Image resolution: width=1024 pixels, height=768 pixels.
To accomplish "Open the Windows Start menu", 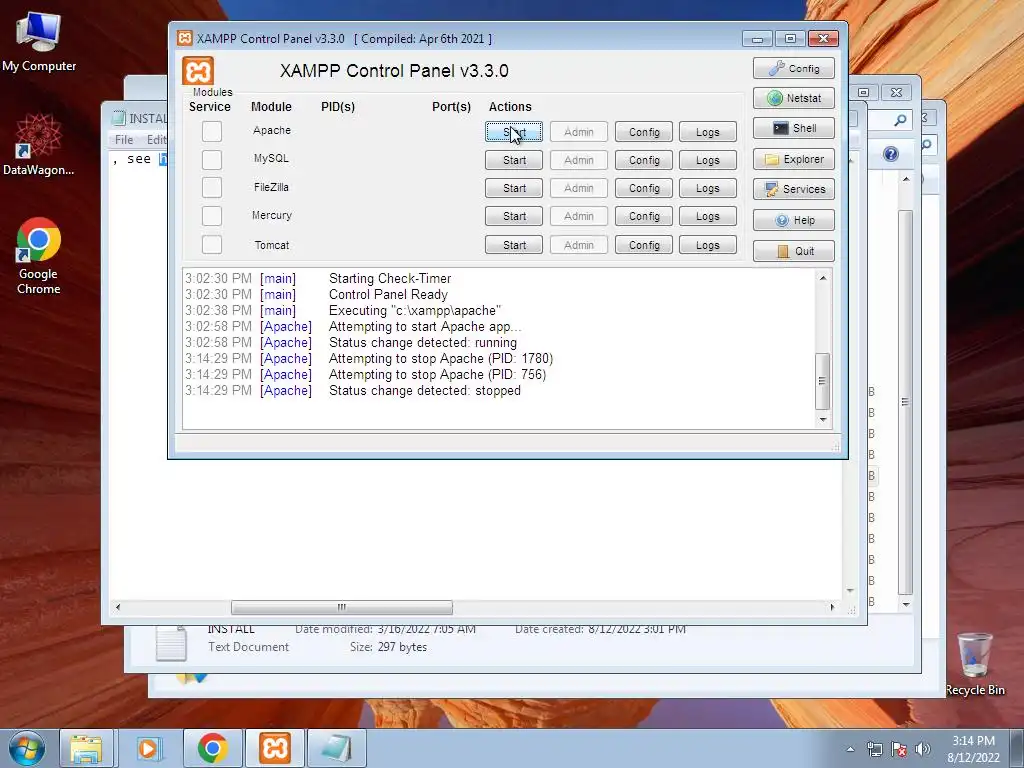I will pos(27,748).
